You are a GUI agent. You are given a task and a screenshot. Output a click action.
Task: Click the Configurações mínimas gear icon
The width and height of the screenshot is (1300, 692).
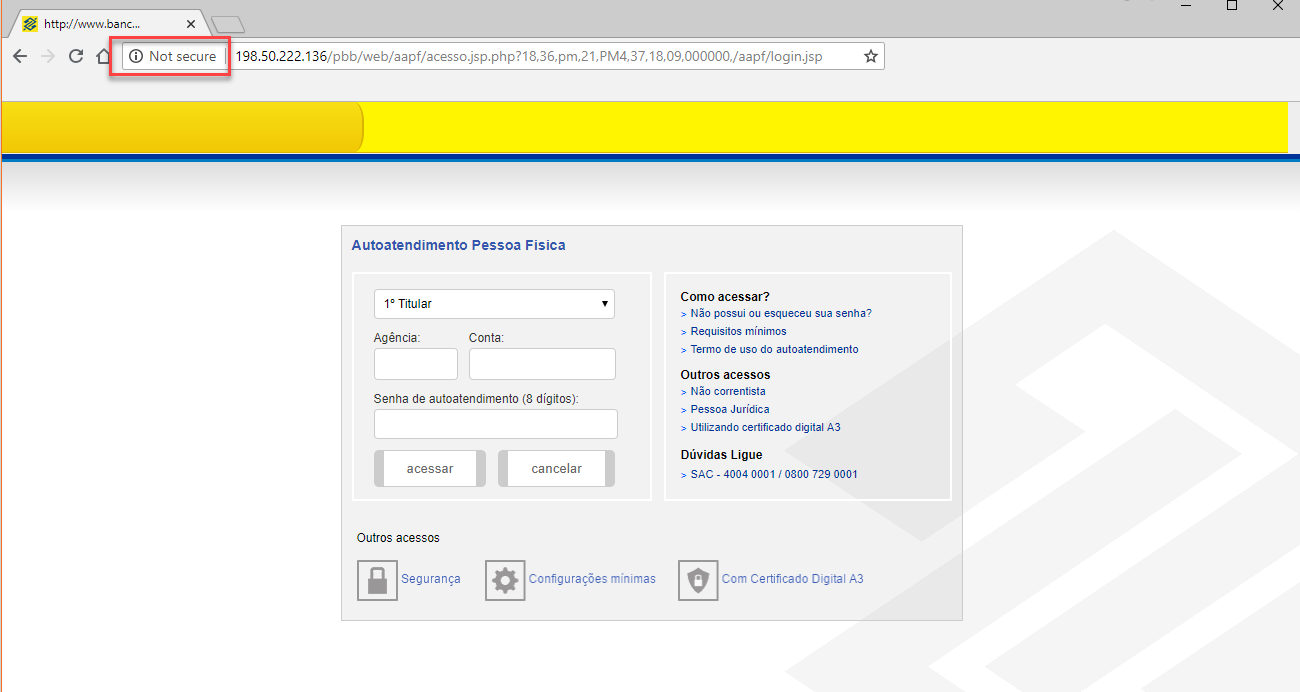[x=505, y=580]
